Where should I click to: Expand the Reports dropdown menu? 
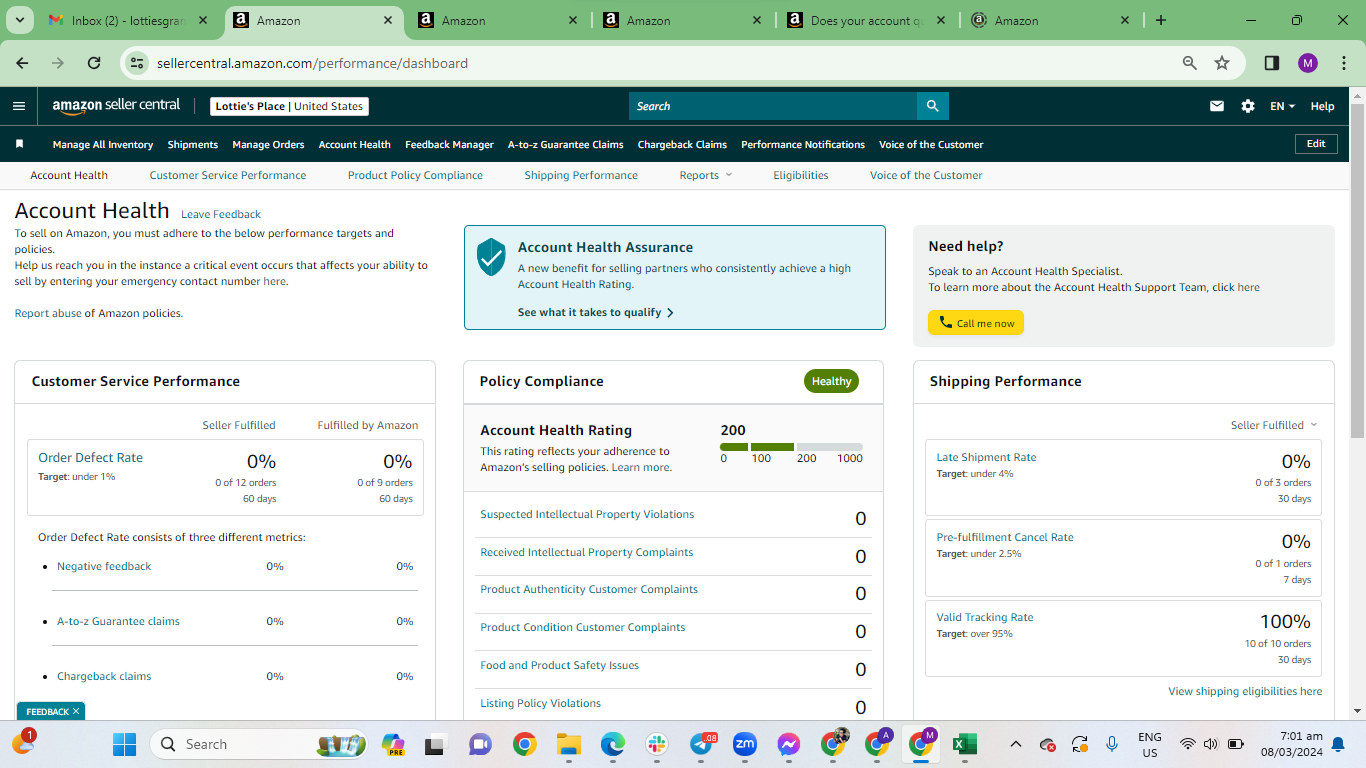point(706,175)
